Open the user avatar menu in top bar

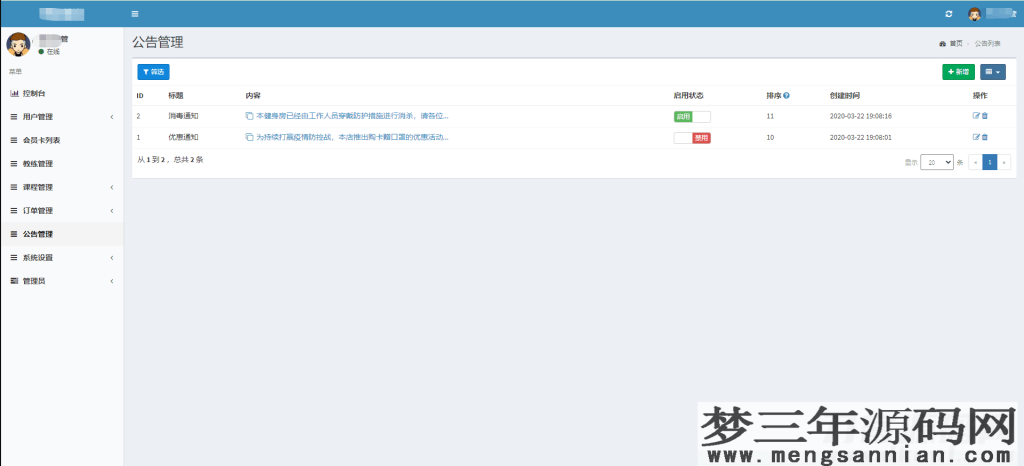click(974, 14)
